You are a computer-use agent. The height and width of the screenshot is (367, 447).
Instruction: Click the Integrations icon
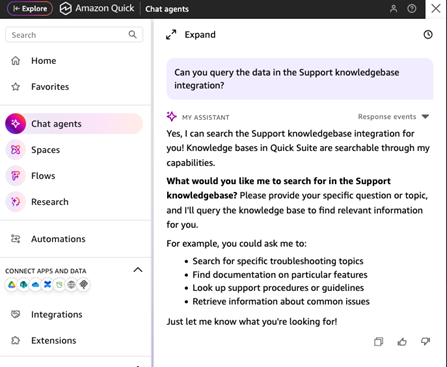pos(15,314)
